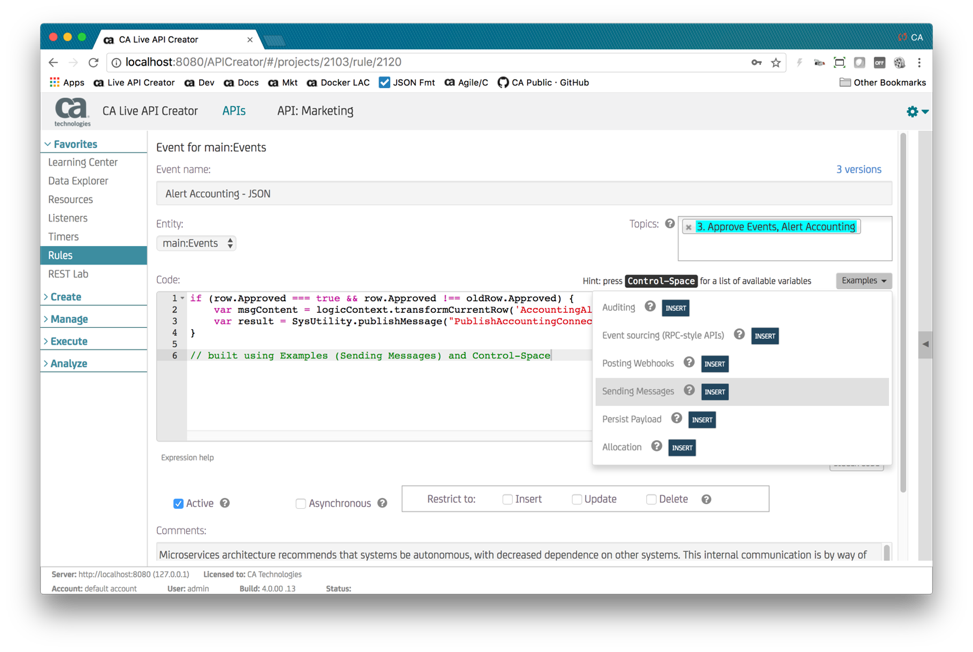Click help icon next to Topics
Screen dimensions: 973x652
coord(670,223)
